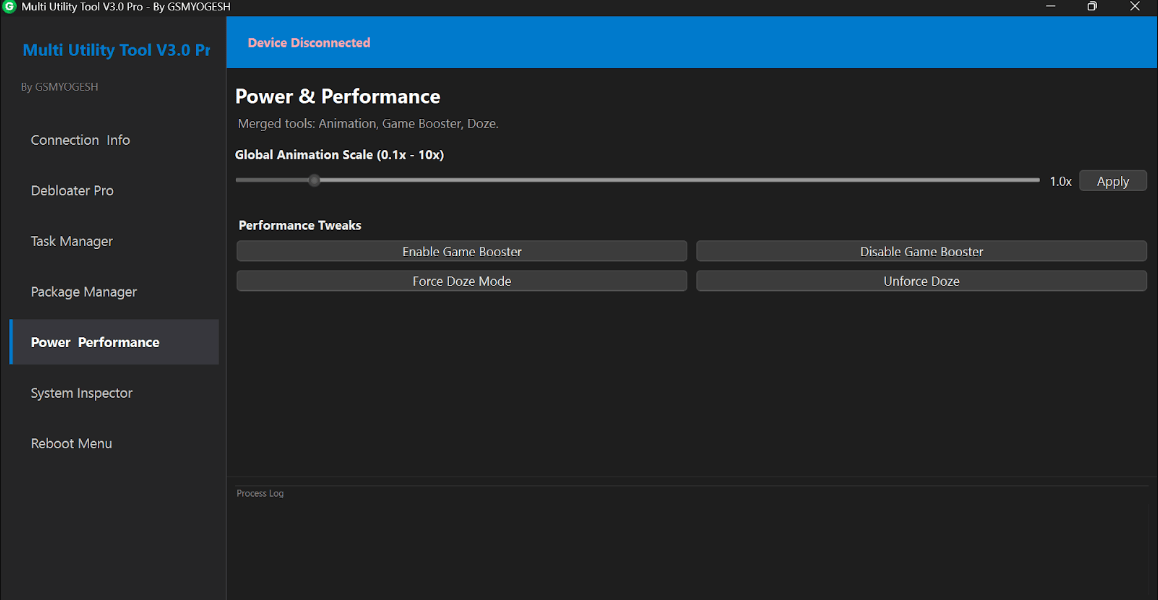1158x600 pixels.
Task: Open the Task Manager section
Action: [72, 241]
